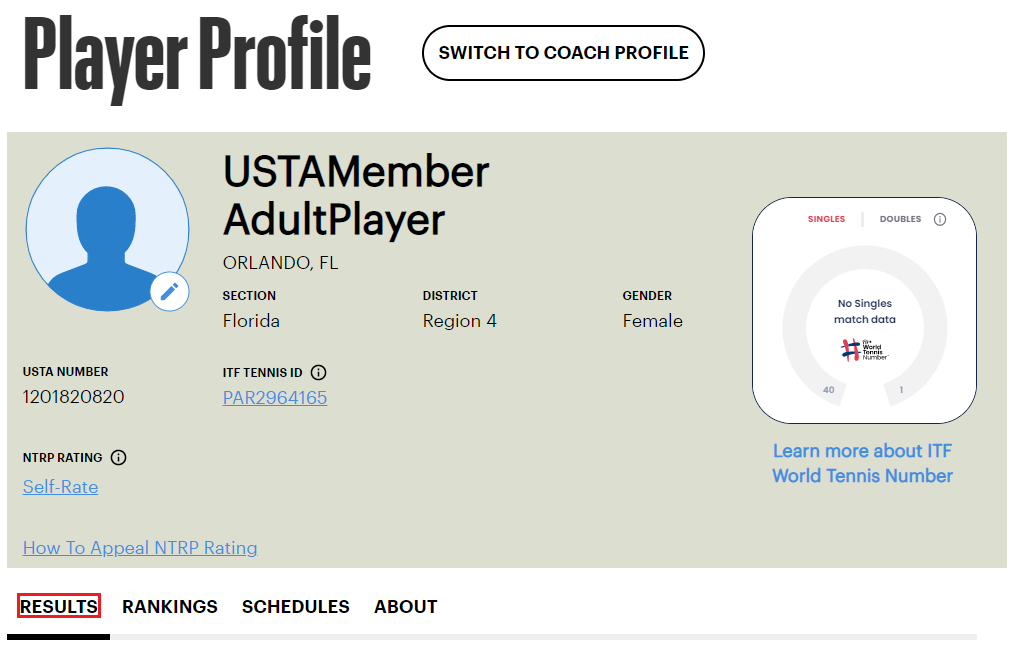Viewport: 1017px width, 657px height.
Task: Click the info icon beside DOUBLES
Action: tap(938, 219)
